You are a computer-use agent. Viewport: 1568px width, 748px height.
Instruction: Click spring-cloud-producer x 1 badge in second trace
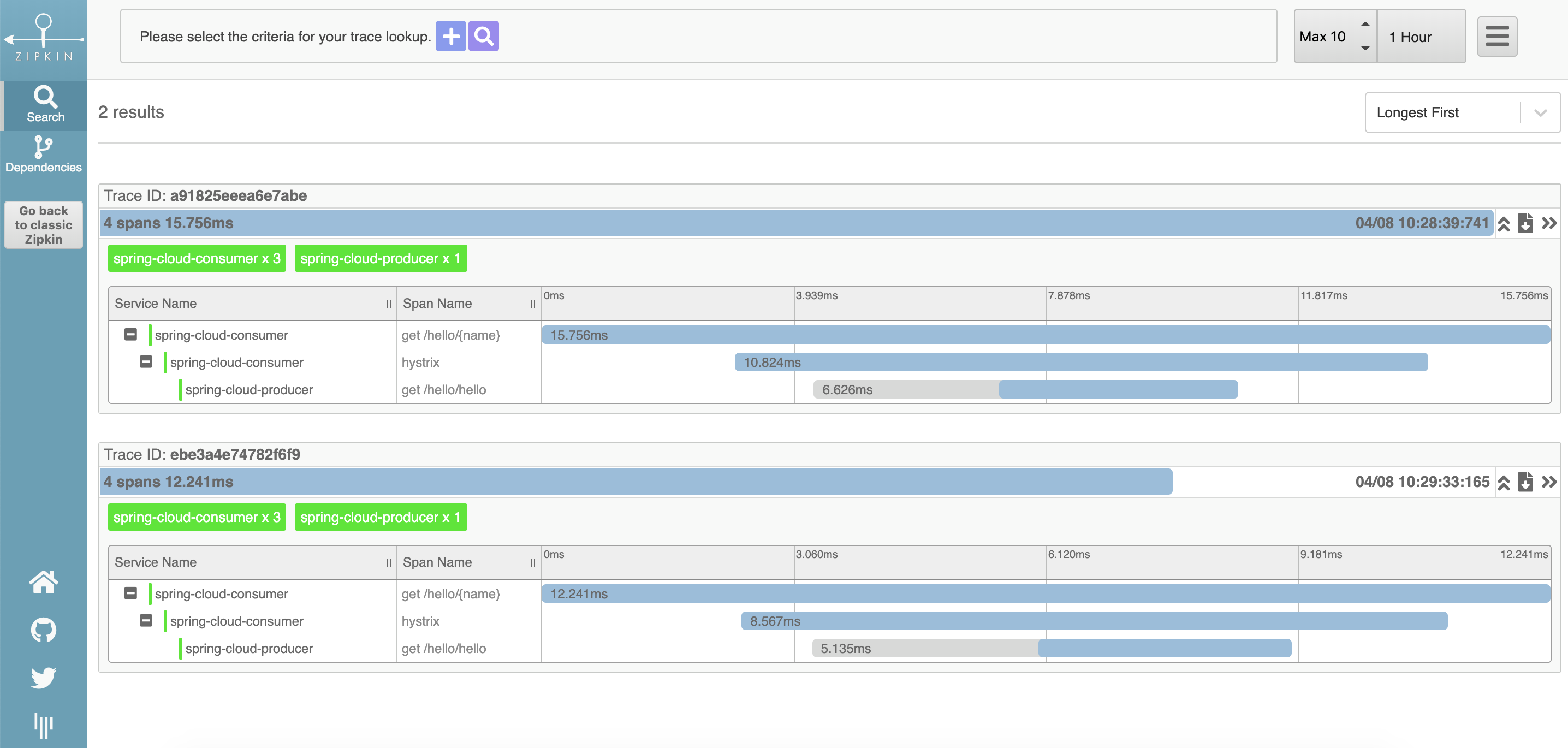pyautogui.click(x=381, y=518)
